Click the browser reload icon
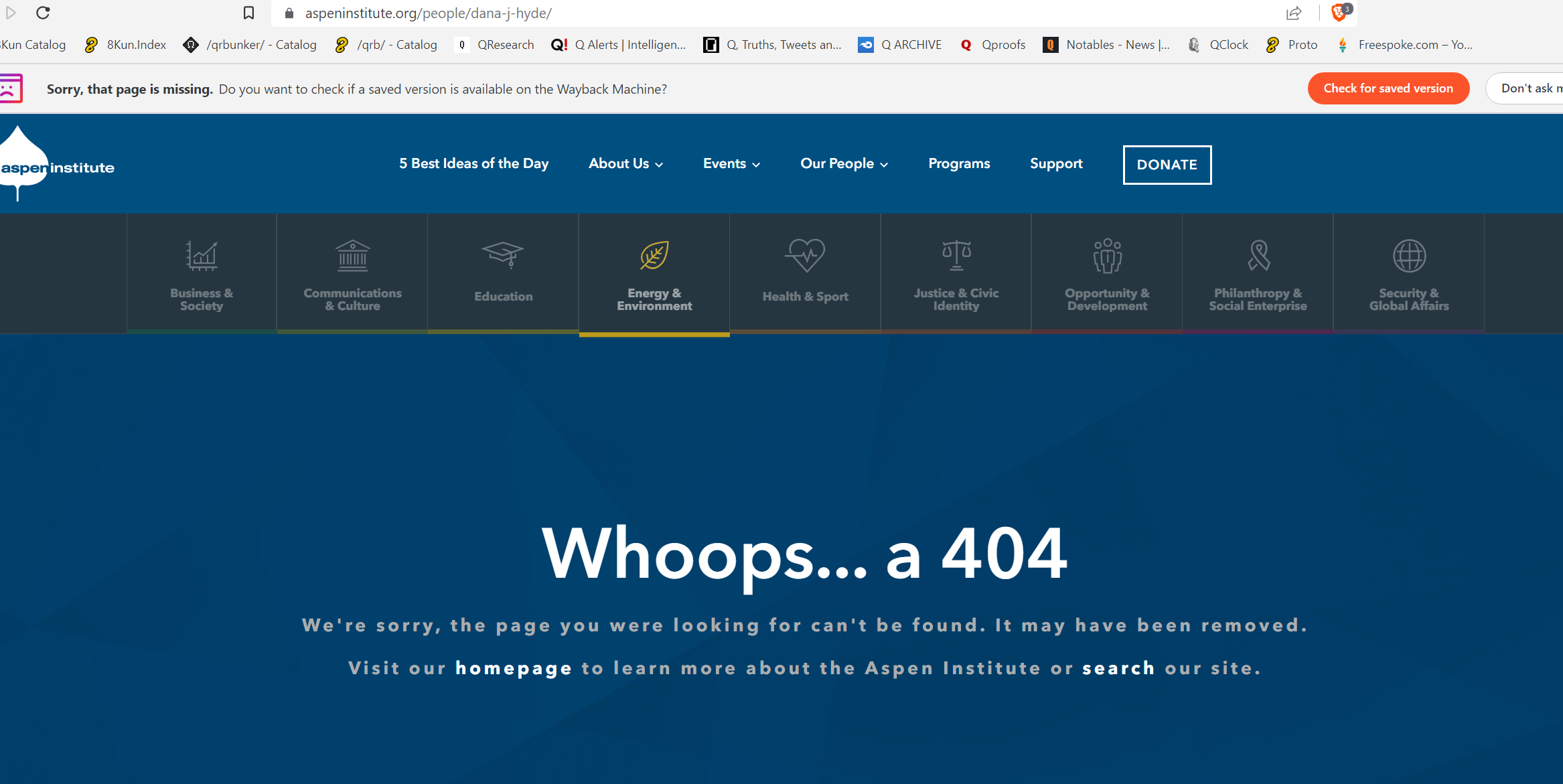Screen dimensions: 1563x784 point(43,13)
